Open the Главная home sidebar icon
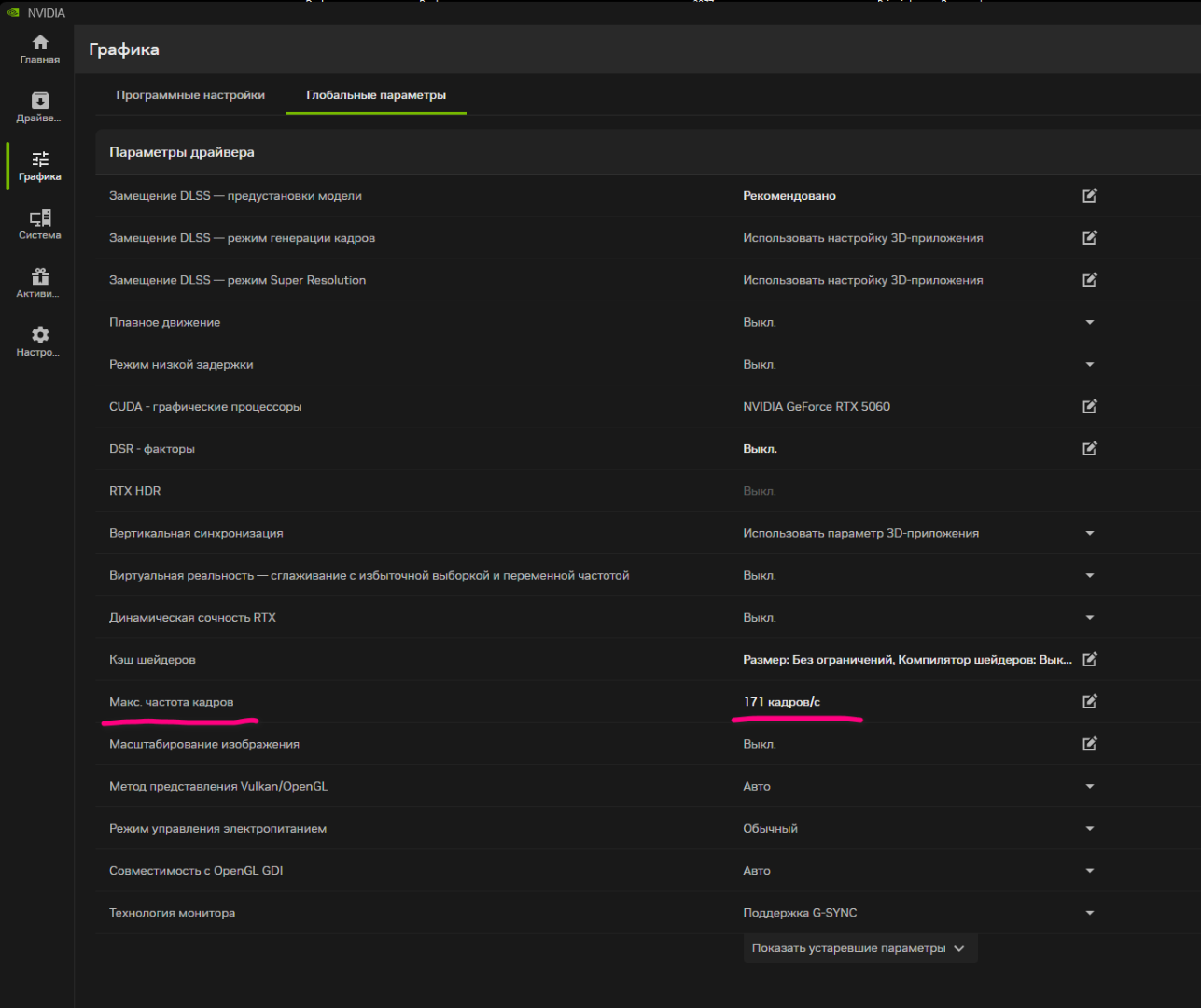Viewport: 1201px width, 1008px height. (x=39, y=49)
